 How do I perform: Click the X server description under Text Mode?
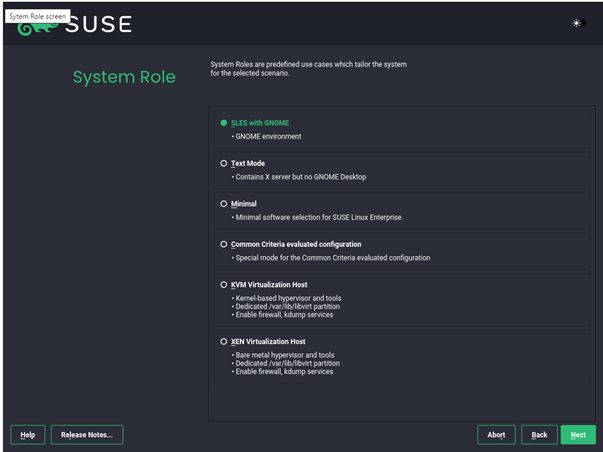click(x=300, y=177)
